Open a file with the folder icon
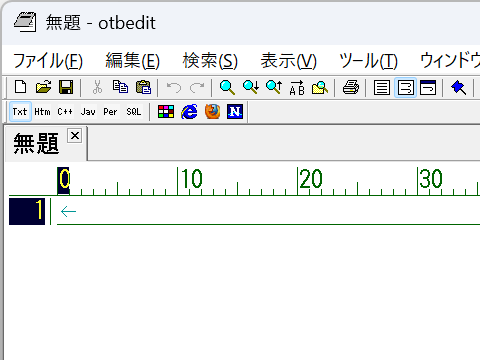The image size is (480, 360). point(43,87)
